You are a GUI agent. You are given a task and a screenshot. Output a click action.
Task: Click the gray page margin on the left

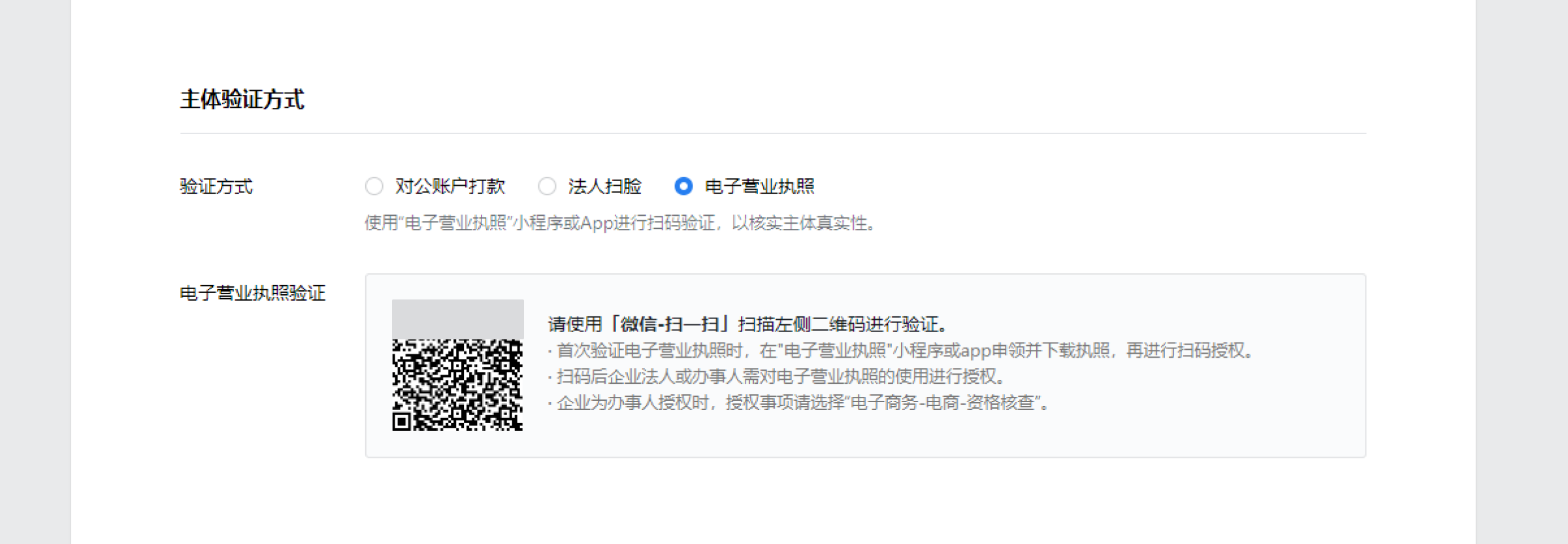click(35, 272)
